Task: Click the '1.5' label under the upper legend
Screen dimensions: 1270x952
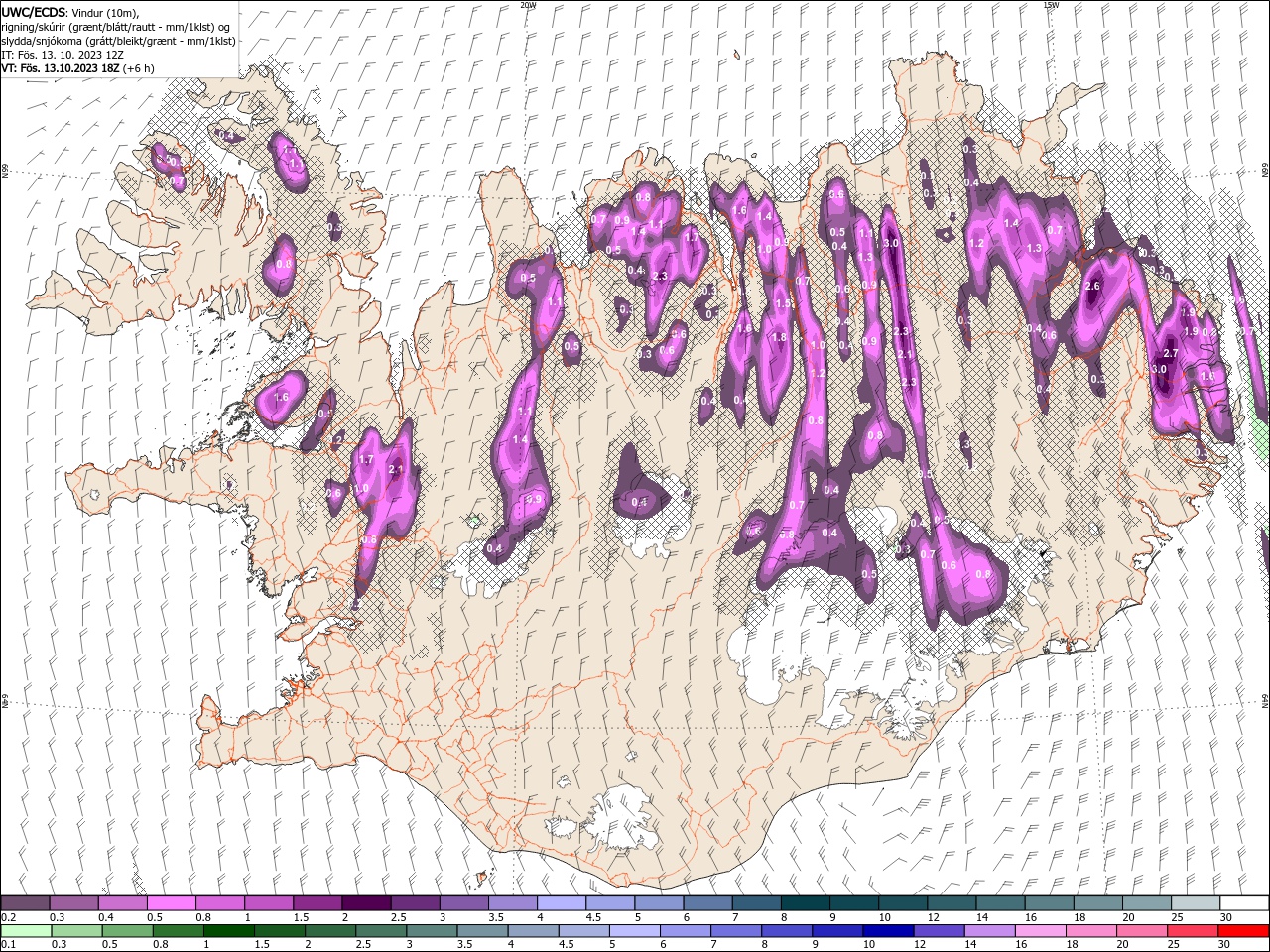Action: [299, 917]
